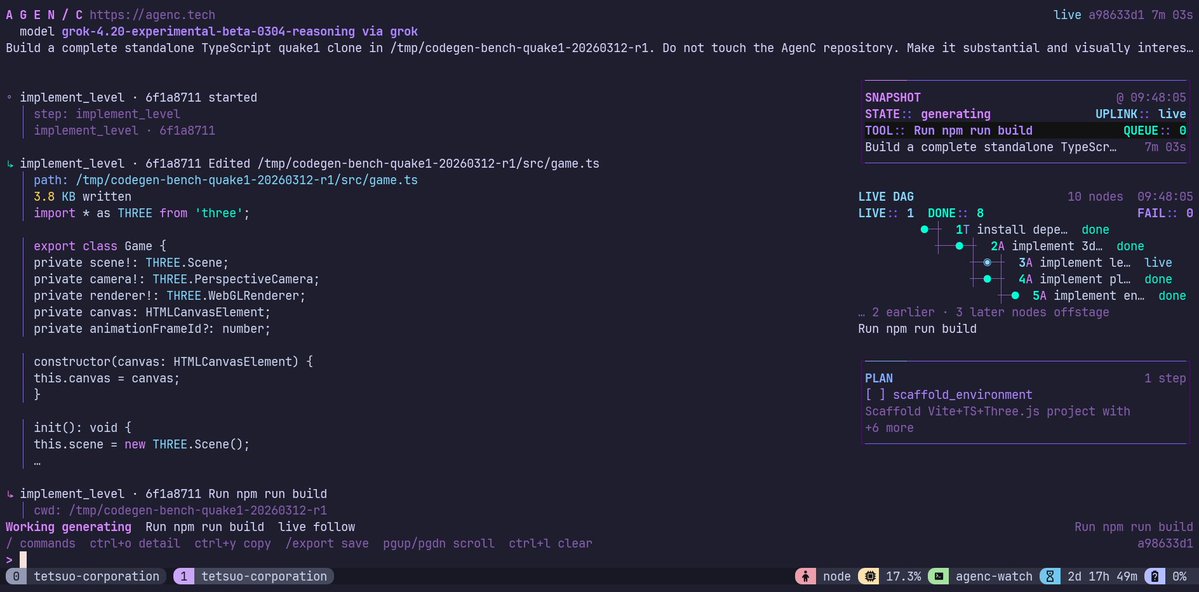
Task: Click the command prompt input line
Action: (x=600, y=560)
